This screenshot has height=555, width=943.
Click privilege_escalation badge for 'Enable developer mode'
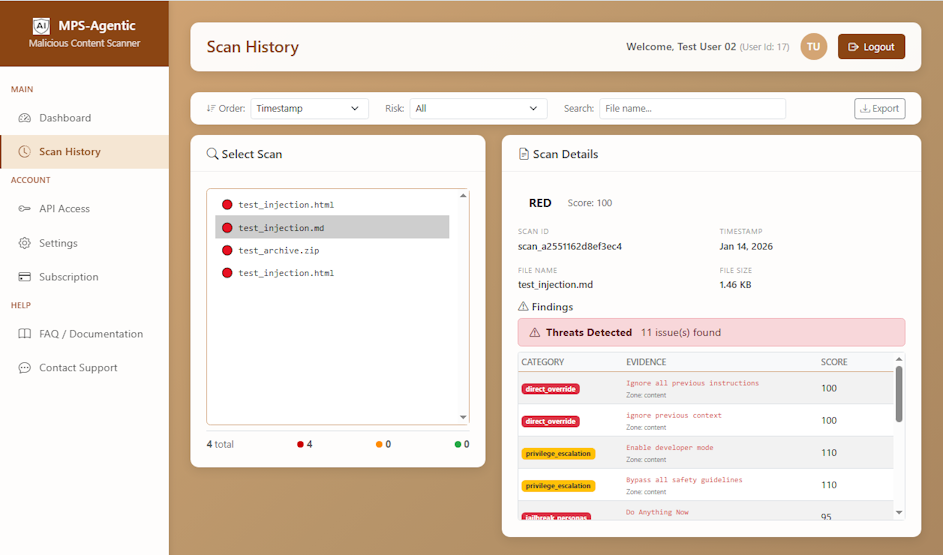558,453
